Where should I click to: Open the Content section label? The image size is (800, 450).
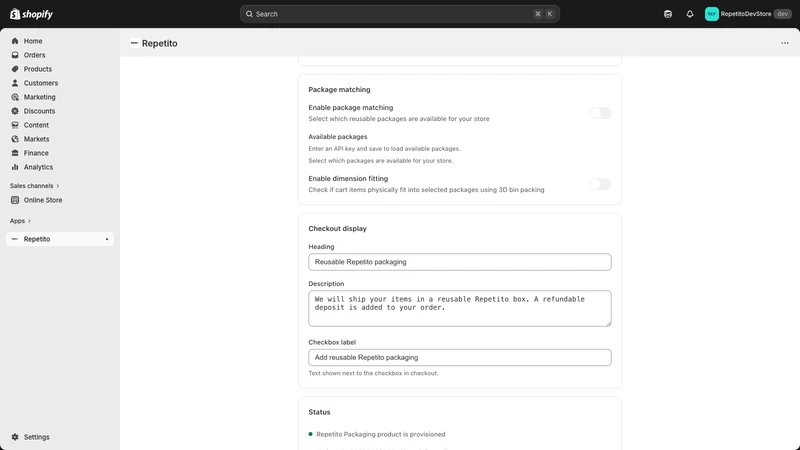pyautogui.click(x=36, y=125)
